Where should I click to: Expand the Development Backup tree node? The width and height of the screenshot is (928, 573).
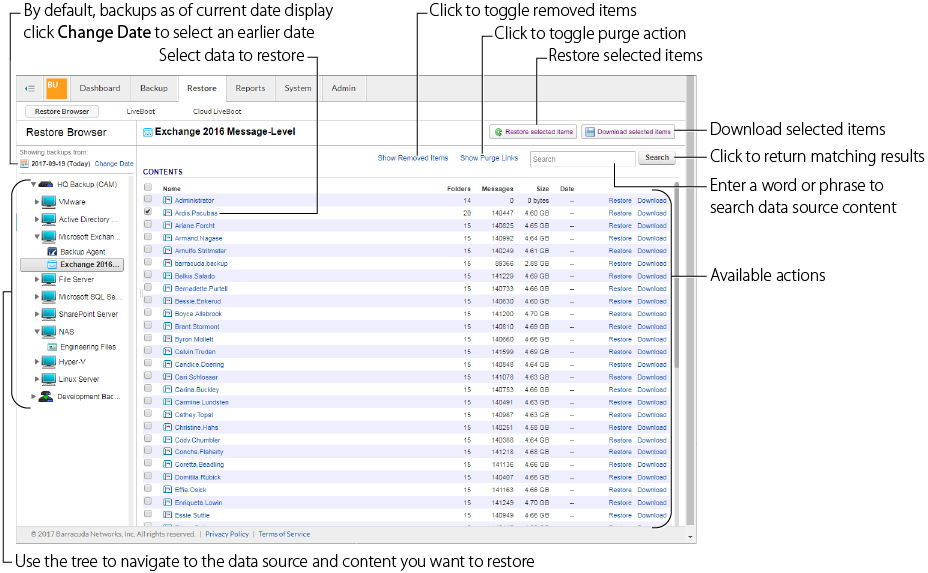tap(33, 397)
